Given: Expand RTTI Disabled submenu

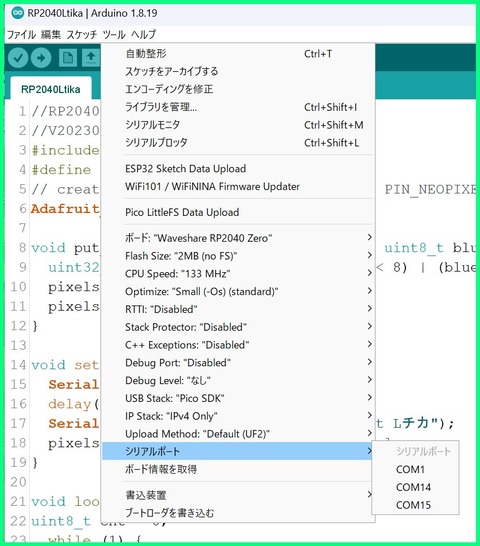Looking at the screenshot, I should pos(238,309).
